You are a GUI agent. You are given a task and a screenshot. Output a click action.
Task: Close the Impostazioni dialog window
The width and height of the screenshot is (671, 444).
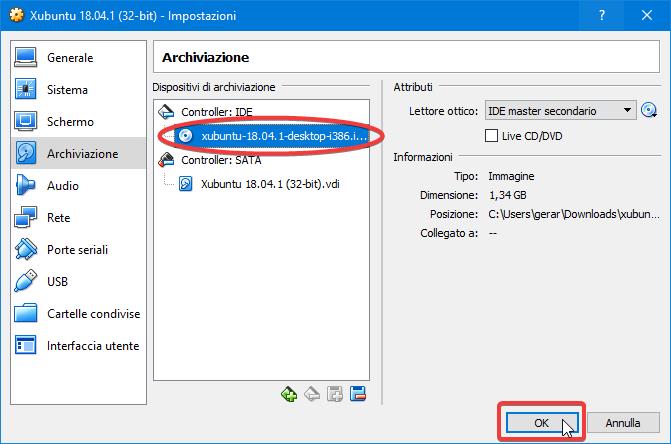click(647, 15)
